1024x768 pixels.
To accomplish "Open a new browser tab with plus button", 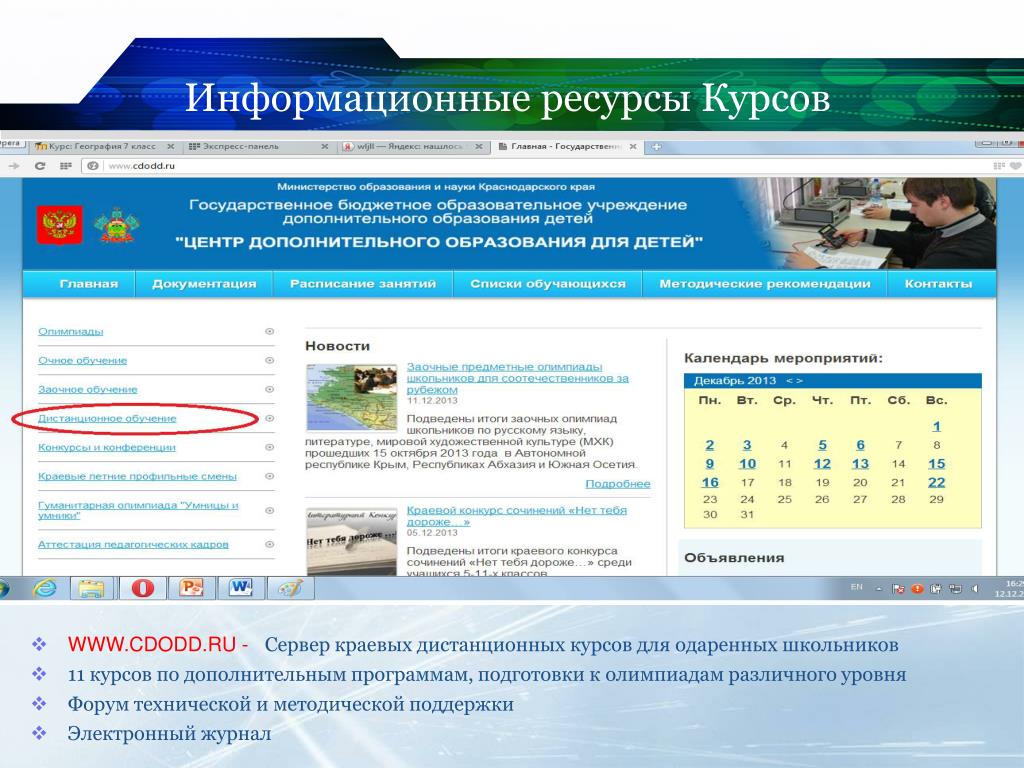I will click(x=656, y=146).
